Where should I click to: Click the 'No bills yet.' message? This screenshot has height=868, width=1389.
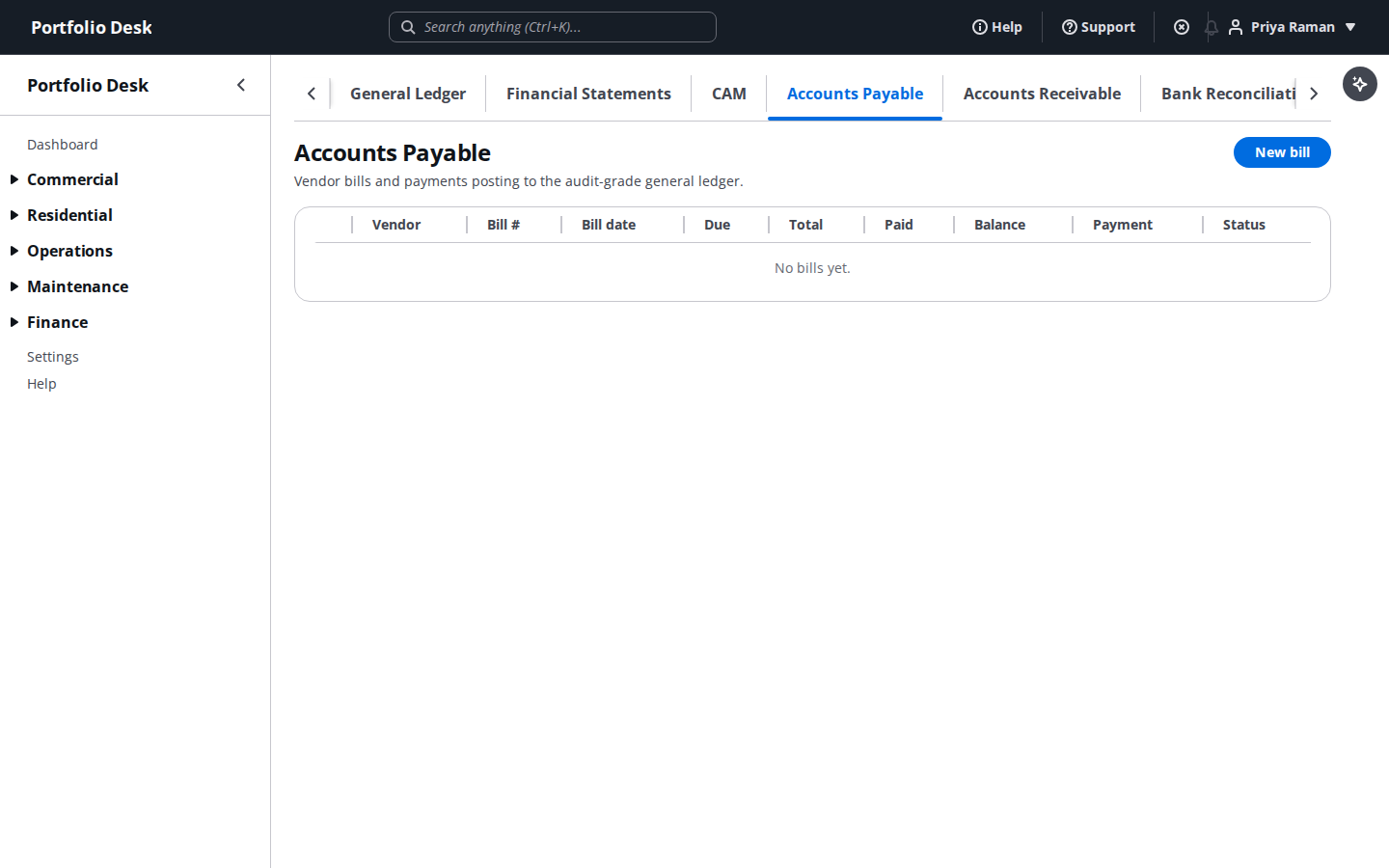[812, 268]
